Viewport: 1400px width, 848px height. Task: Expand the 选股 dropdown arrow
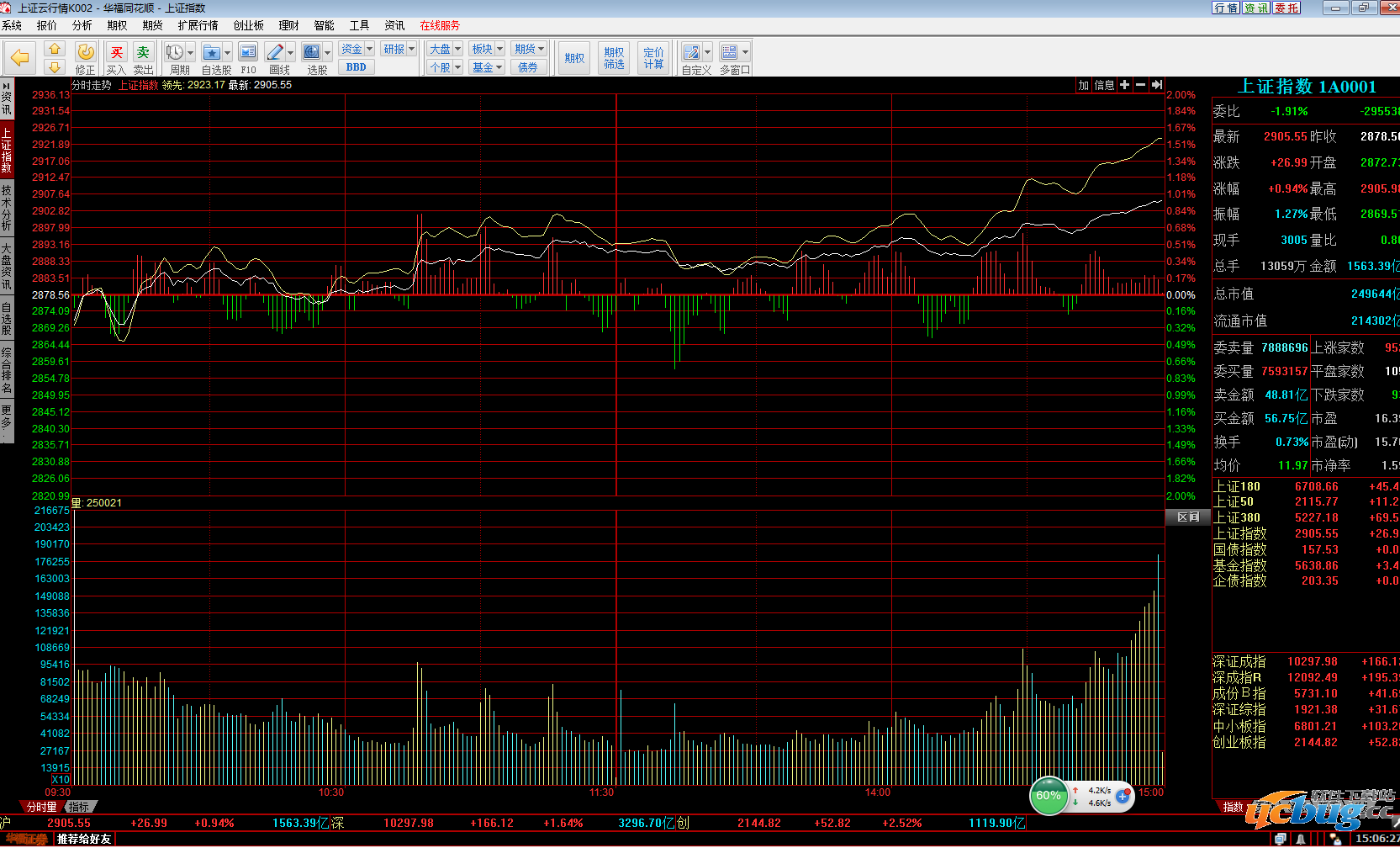tap(328, 52)
